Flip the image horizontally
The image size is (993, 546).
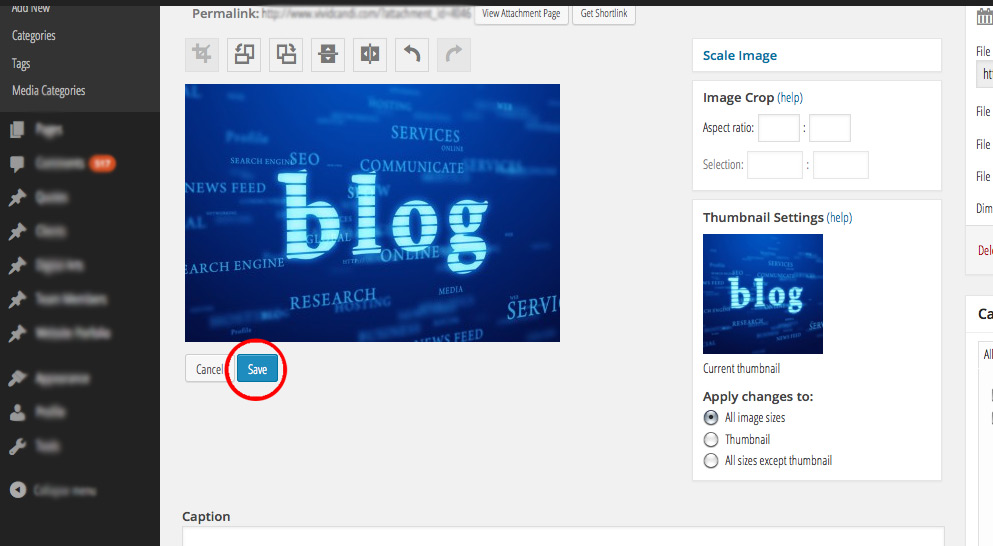coord(371,55)
